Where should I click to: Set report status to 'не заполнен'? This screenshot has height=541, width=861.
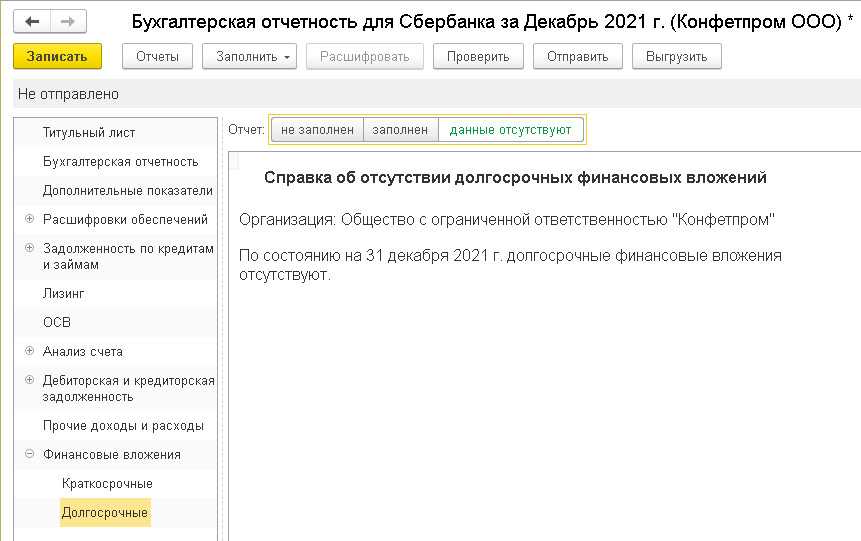click(x=317, y=130)
